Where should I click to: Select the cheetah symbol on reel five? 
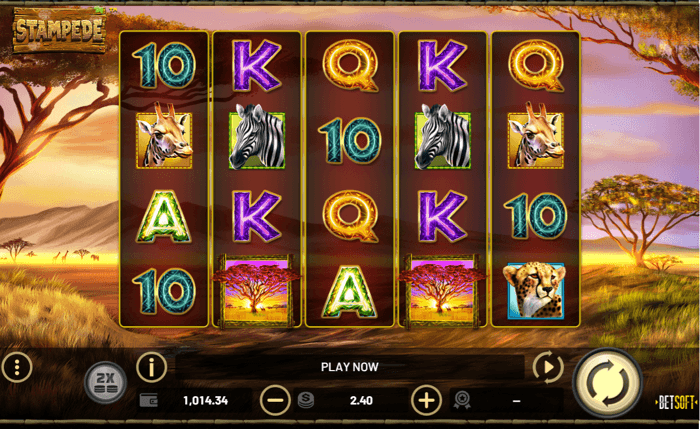point(535,291)
